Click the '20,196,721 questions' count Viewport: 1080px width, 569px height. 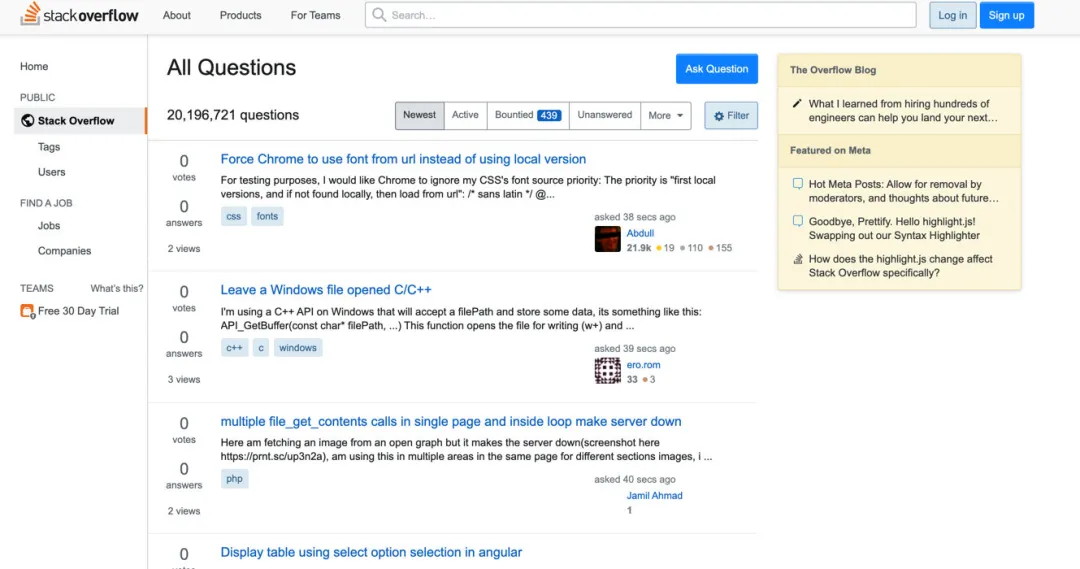coord(233,115)
